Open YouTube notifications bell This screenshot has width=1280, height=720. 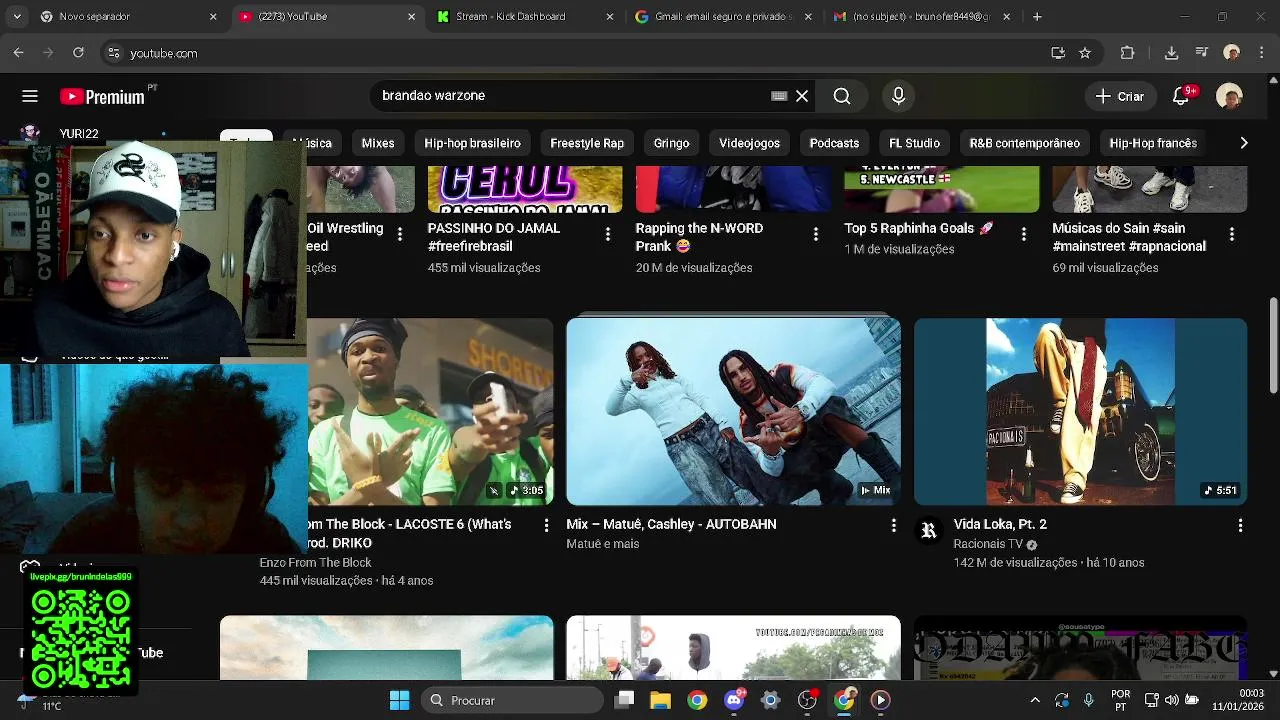point(1181,96)
